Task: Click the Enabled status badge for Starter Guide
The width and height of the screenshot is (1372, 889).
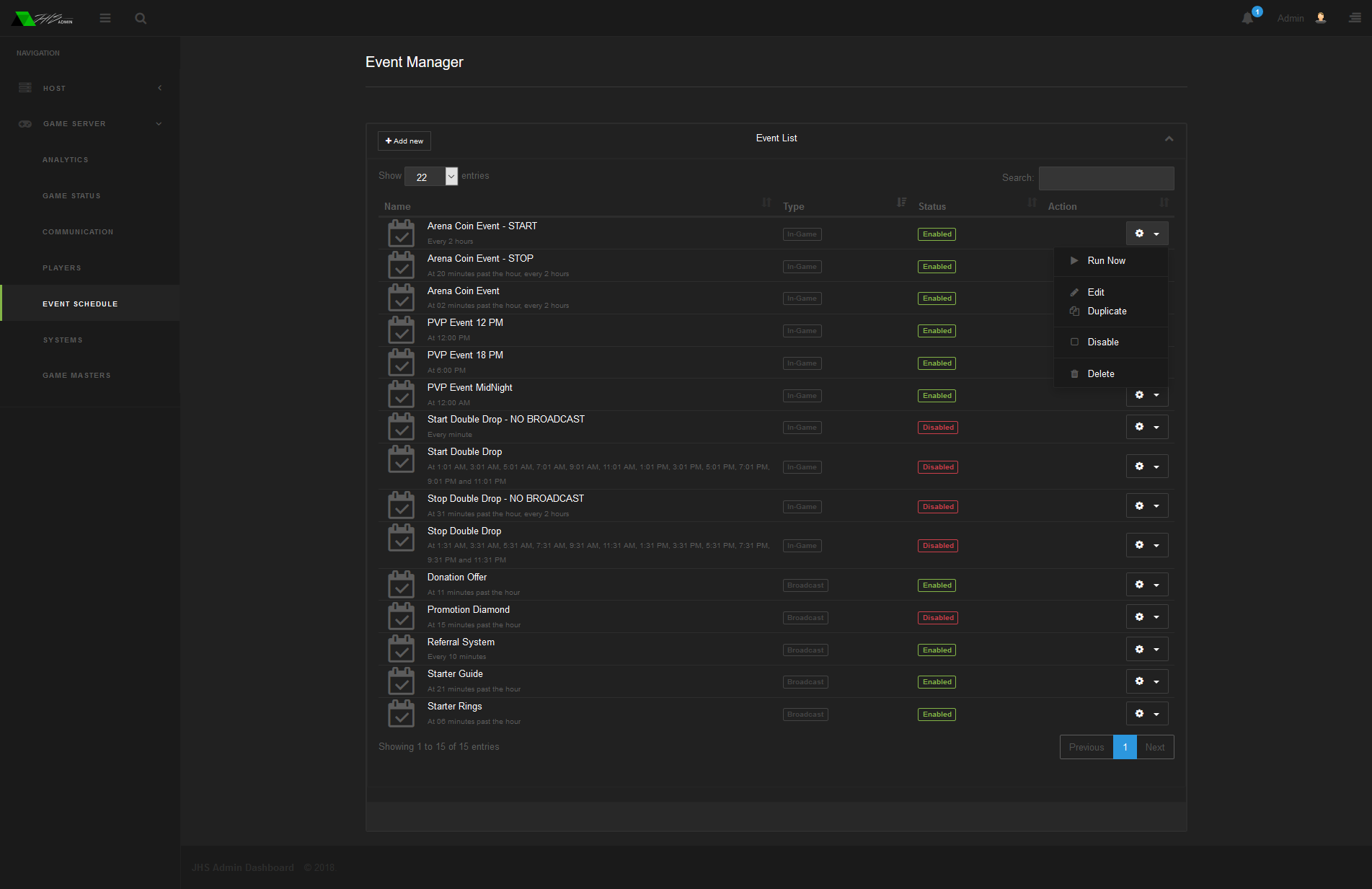Action: click(937, 682)
